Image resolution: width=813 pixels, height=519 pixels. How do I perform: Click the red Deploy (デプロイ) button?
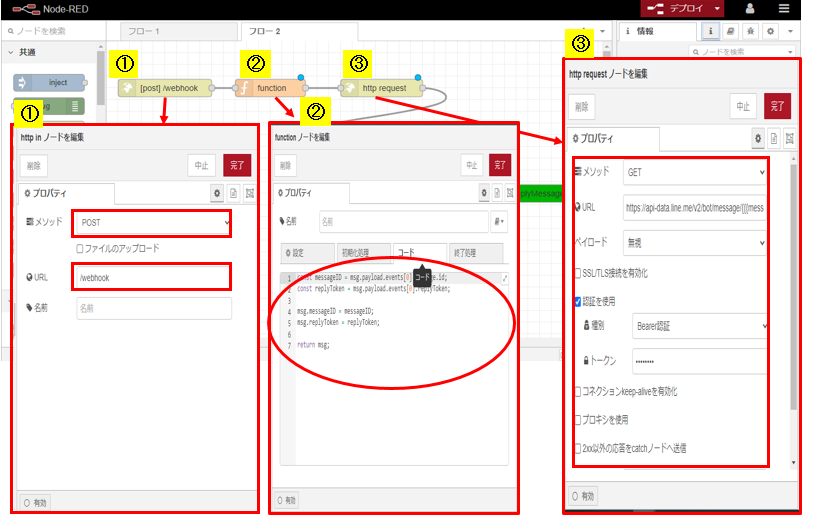[x=676, y=9]
